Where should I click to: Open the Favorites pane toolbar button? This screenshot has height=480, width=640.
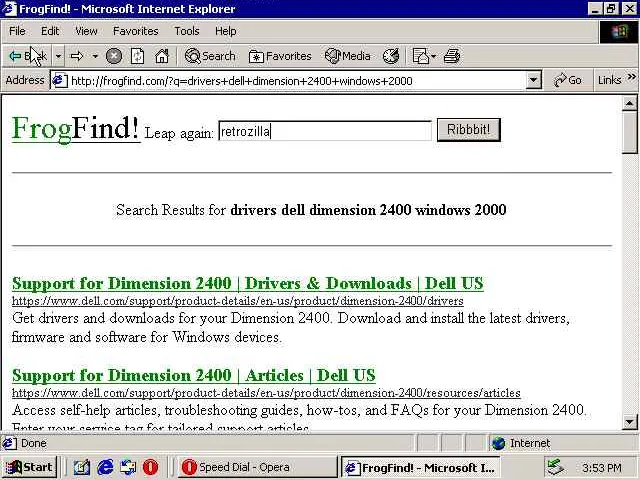pos(280,56)
